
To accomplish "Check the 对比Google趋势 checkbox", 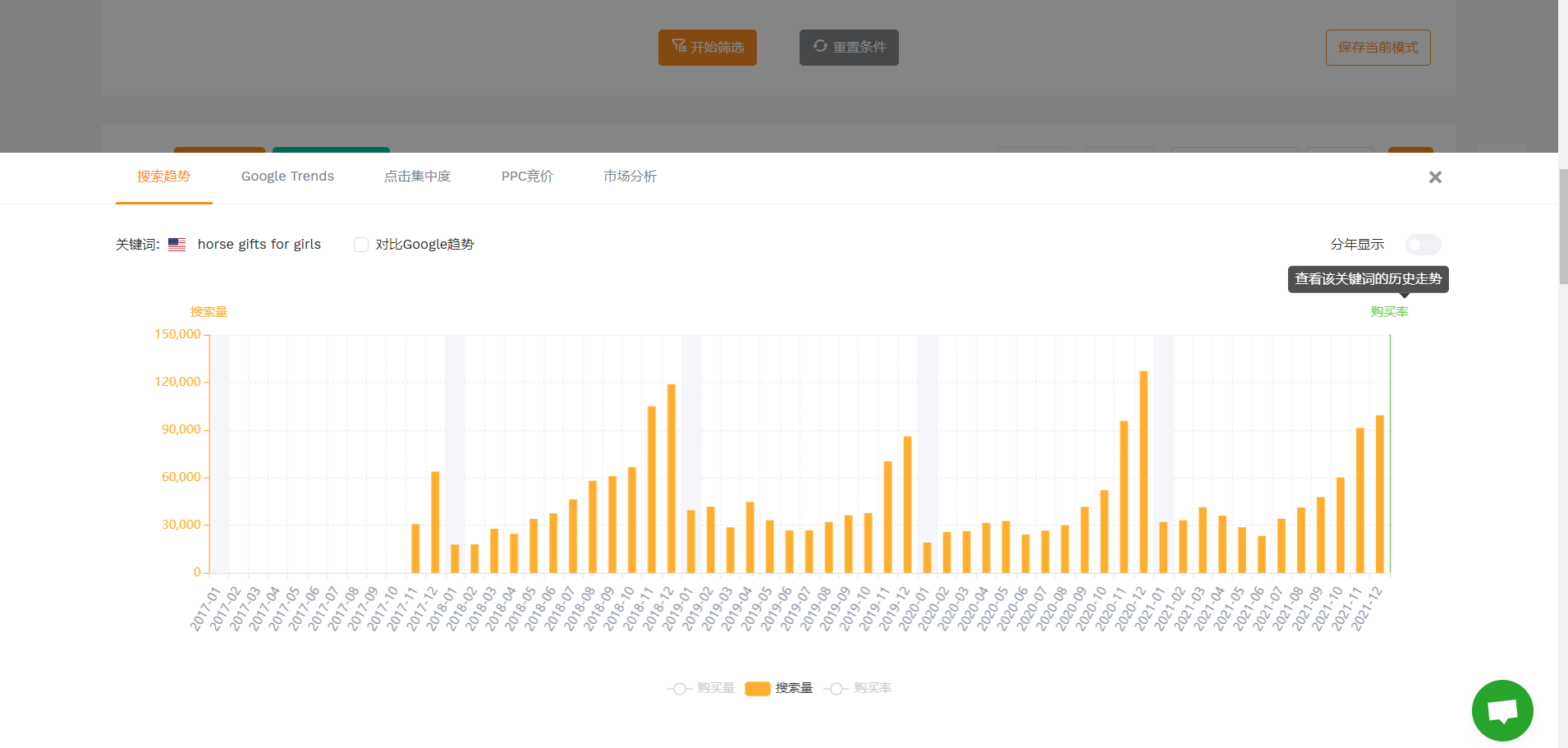I will [x=361, y=245].
